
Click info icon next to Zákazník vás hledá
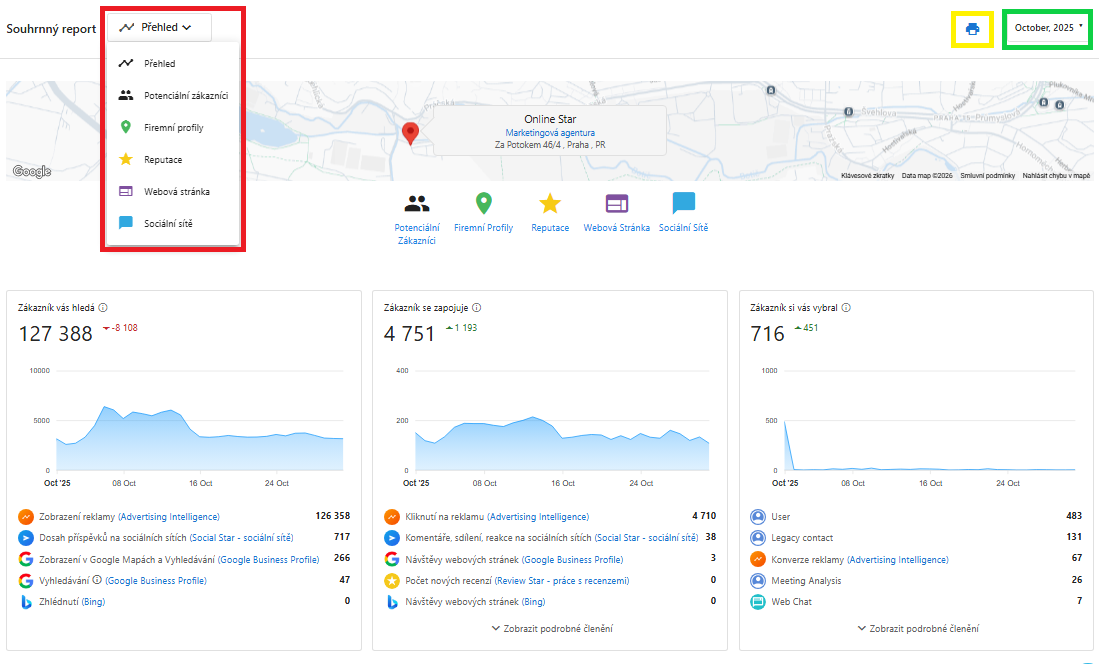[103, 308]
